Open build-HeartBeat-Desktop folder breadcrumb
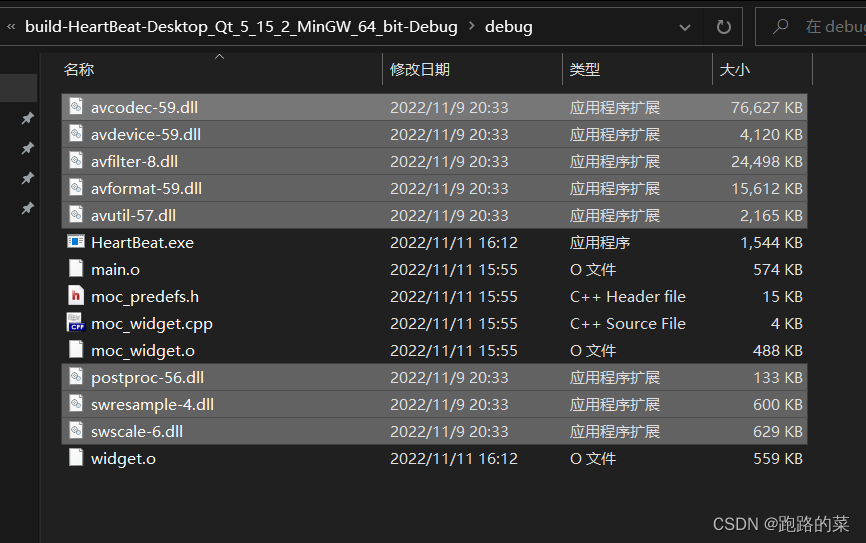 (x=241, y=27)
